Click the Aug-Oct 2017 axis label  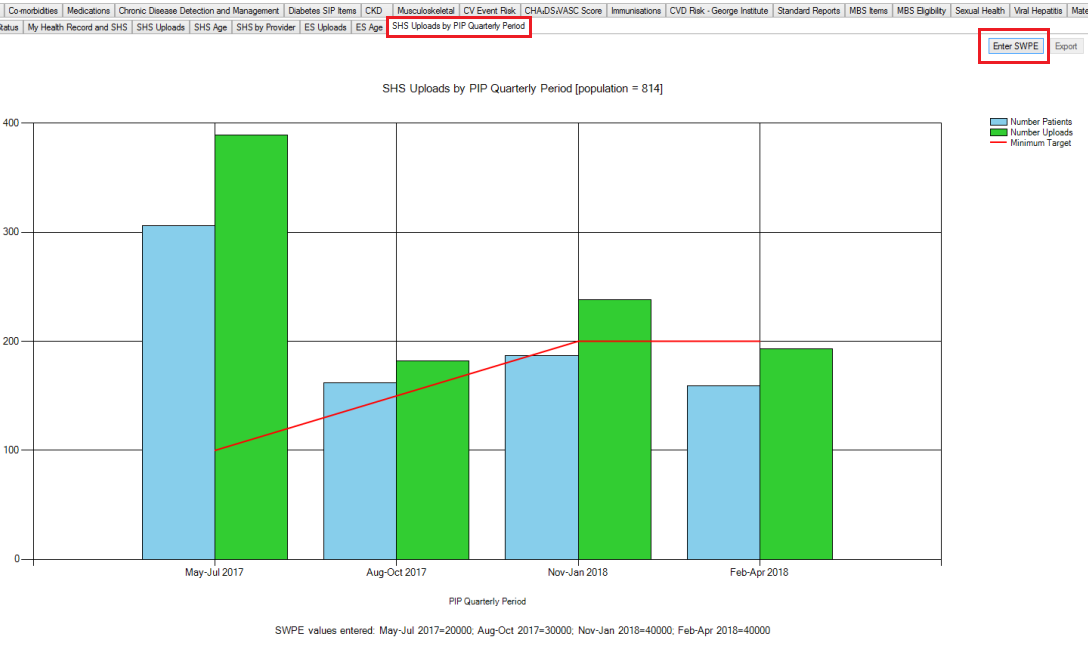point(396,572)
